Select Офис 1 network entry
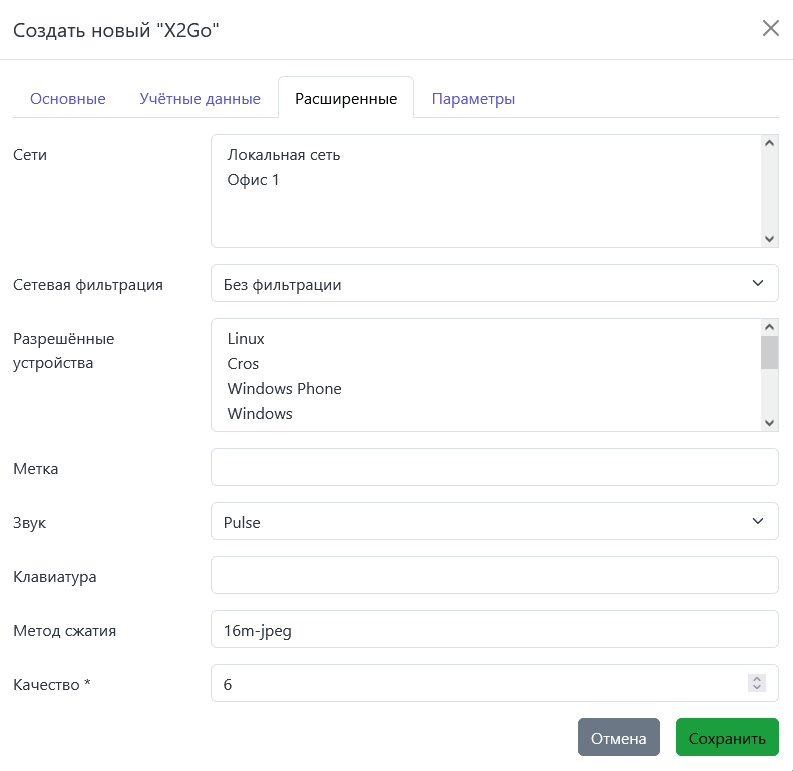 coord(254,180)
